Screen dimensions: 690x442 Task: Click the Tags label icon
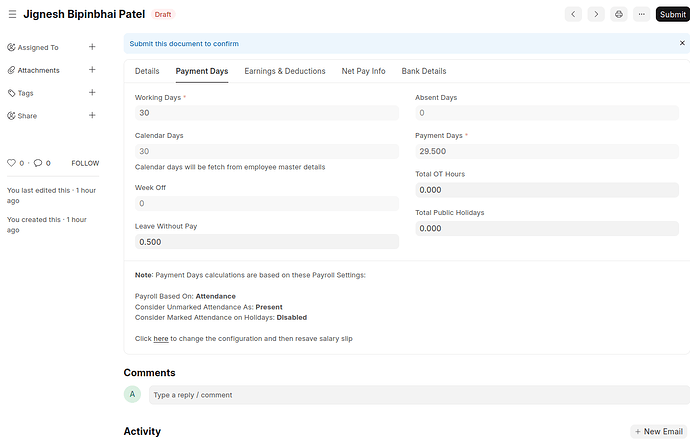pos(11,93)
